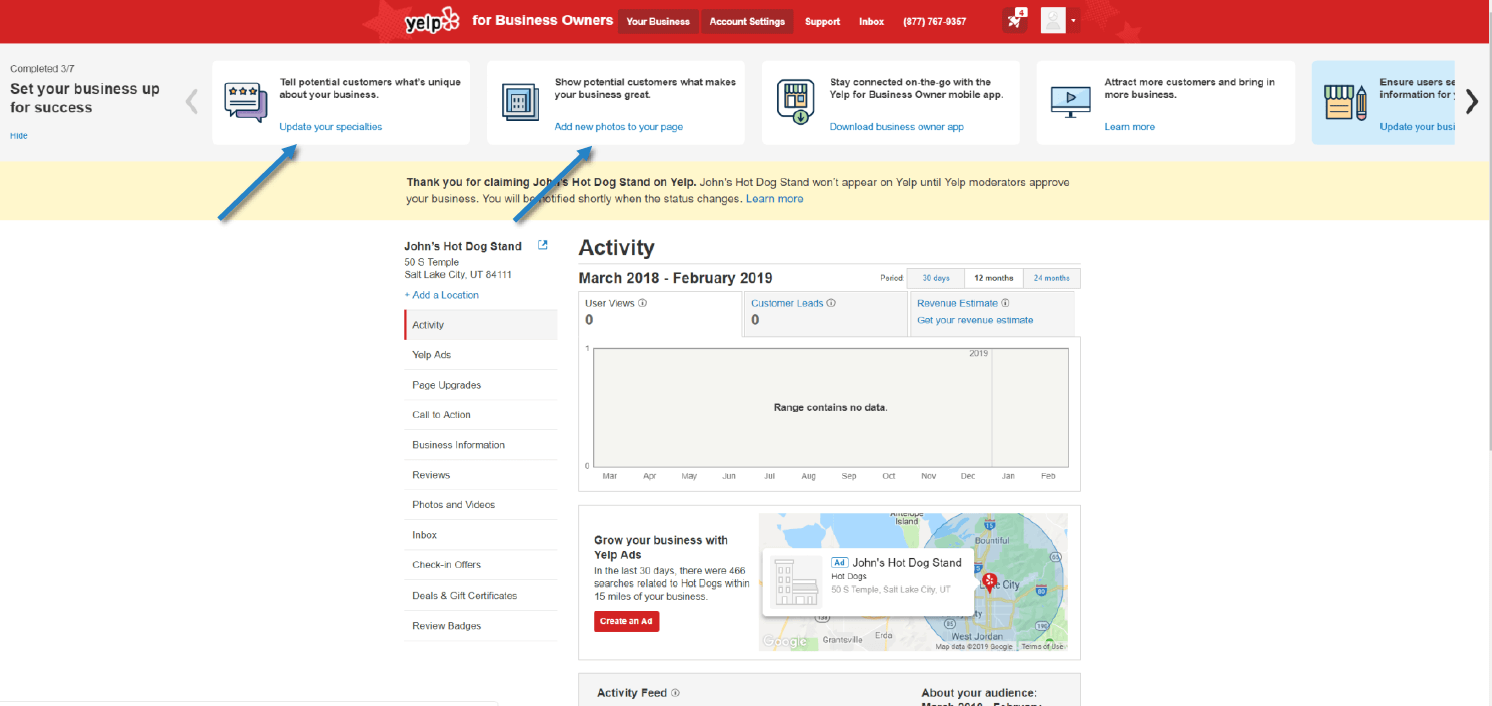Click the info icon next to User Views
Image resolution: width=1492 pixels, height=706 pixels.
(642, 303)
